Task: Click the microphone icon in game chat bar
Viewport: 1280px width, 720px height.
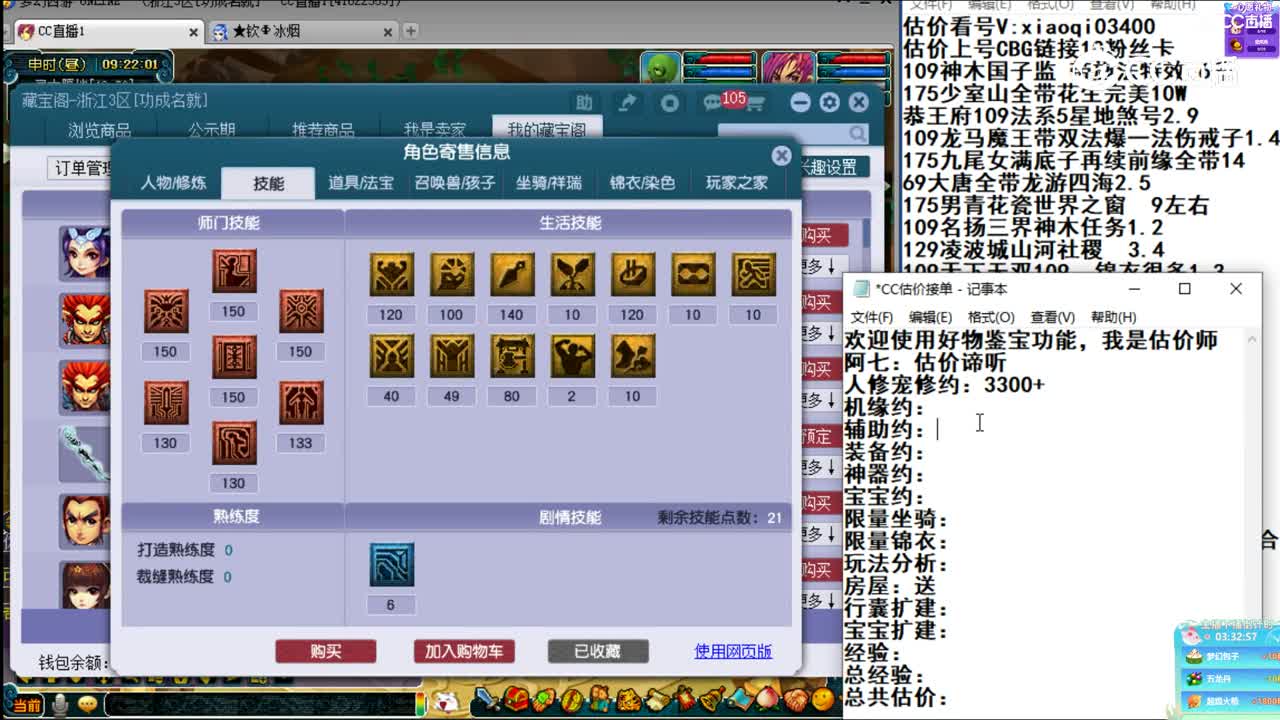Action: (60, 705)
